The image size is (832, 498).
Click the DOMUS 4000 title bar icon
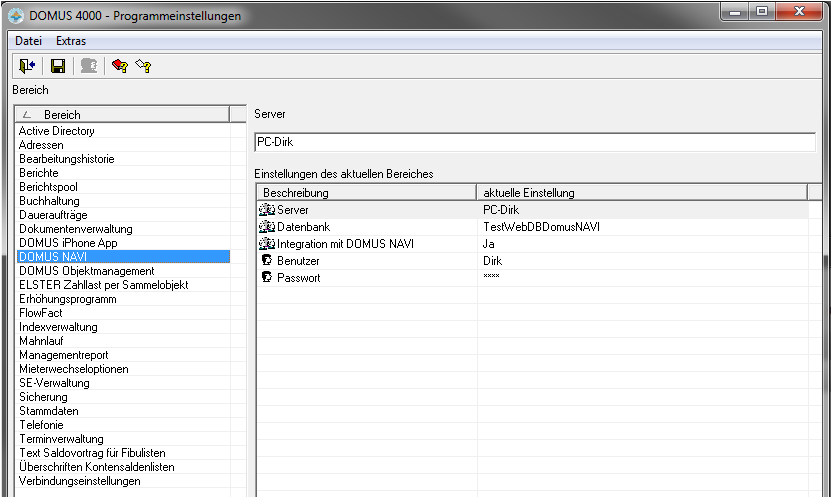coord(16,16)
